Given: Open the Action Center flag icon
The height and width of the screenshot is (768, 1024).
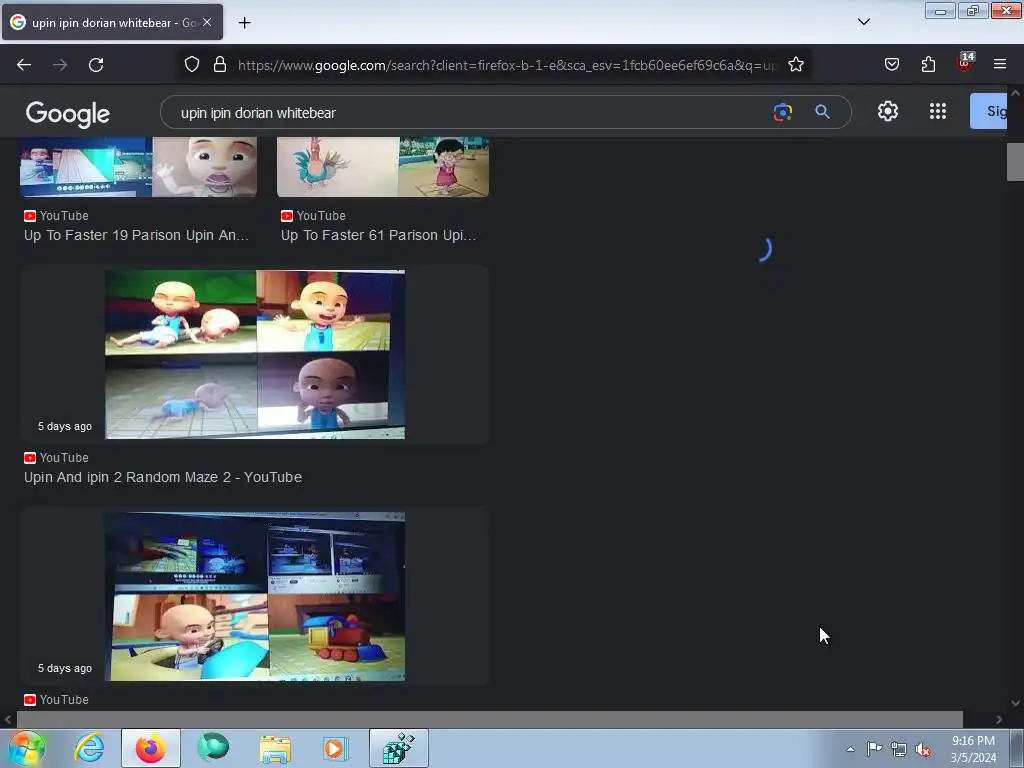Looking at the screenshot, I should pyautogui.click(x=874, y=749).
